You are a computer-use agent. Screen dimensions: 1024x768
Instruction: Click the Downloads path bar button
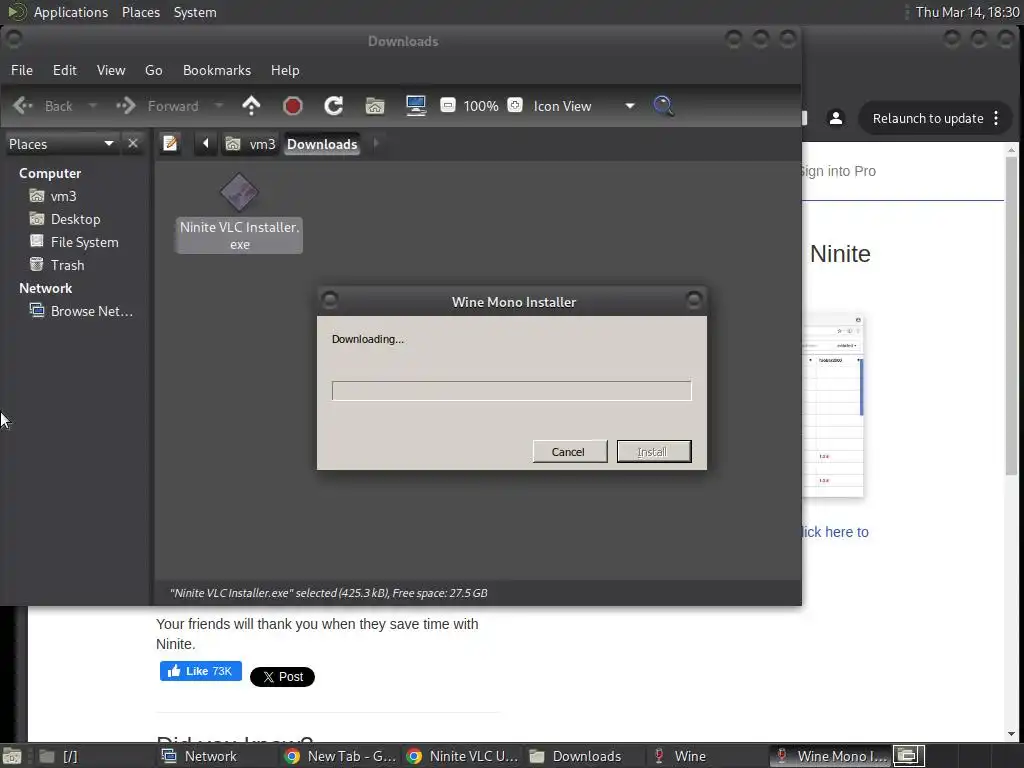(x=322, y=144)
